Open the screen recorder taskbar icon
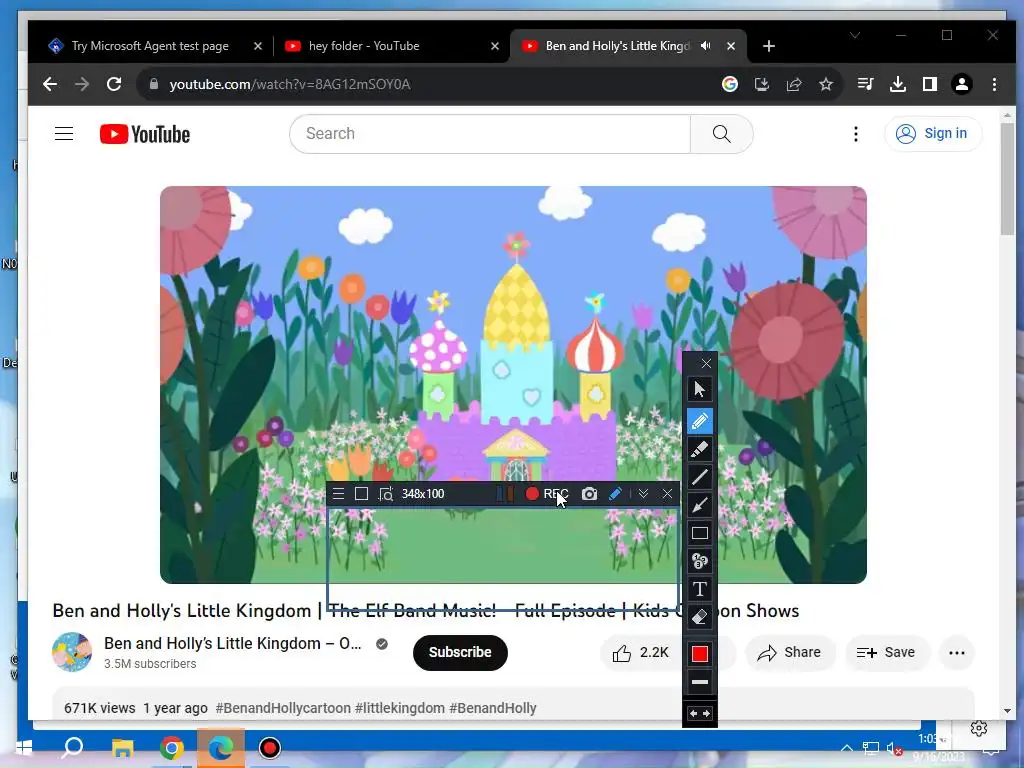The width and height of the screenshot is (1024, 768). coord(269,748)
